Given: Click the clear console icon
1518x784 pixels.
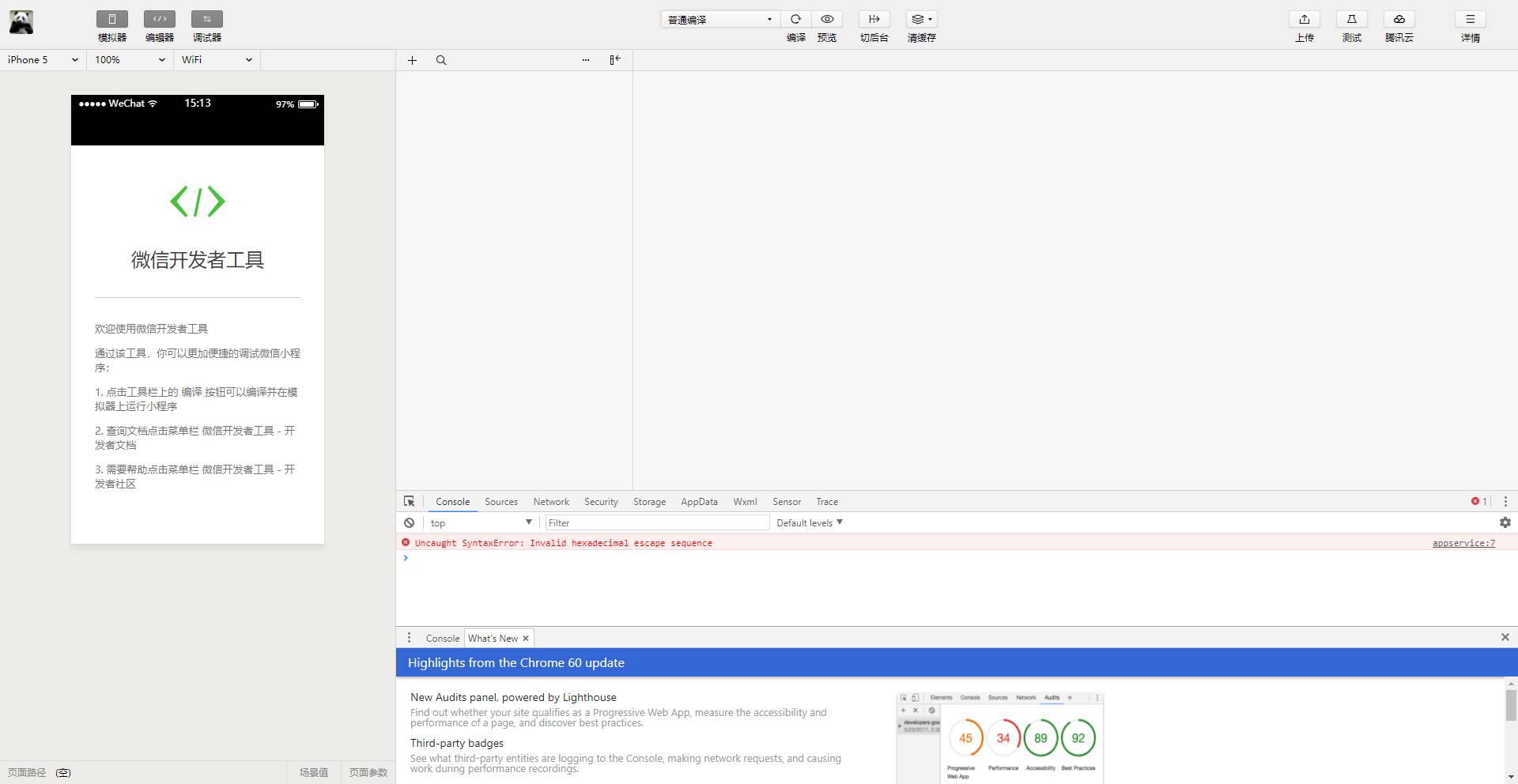Looking at the screenshot, I should pyautogui.click(x=409, y=522).
